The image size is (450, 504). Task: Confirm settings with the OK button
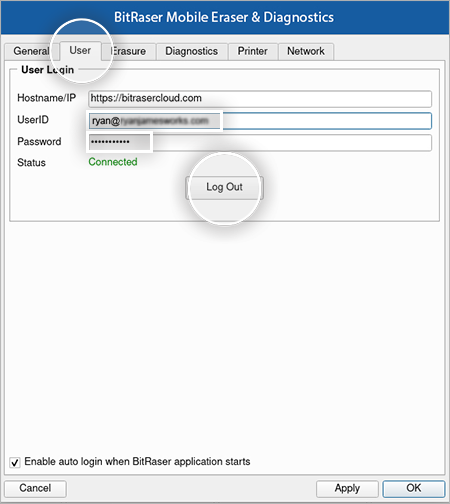click(414, 488)
